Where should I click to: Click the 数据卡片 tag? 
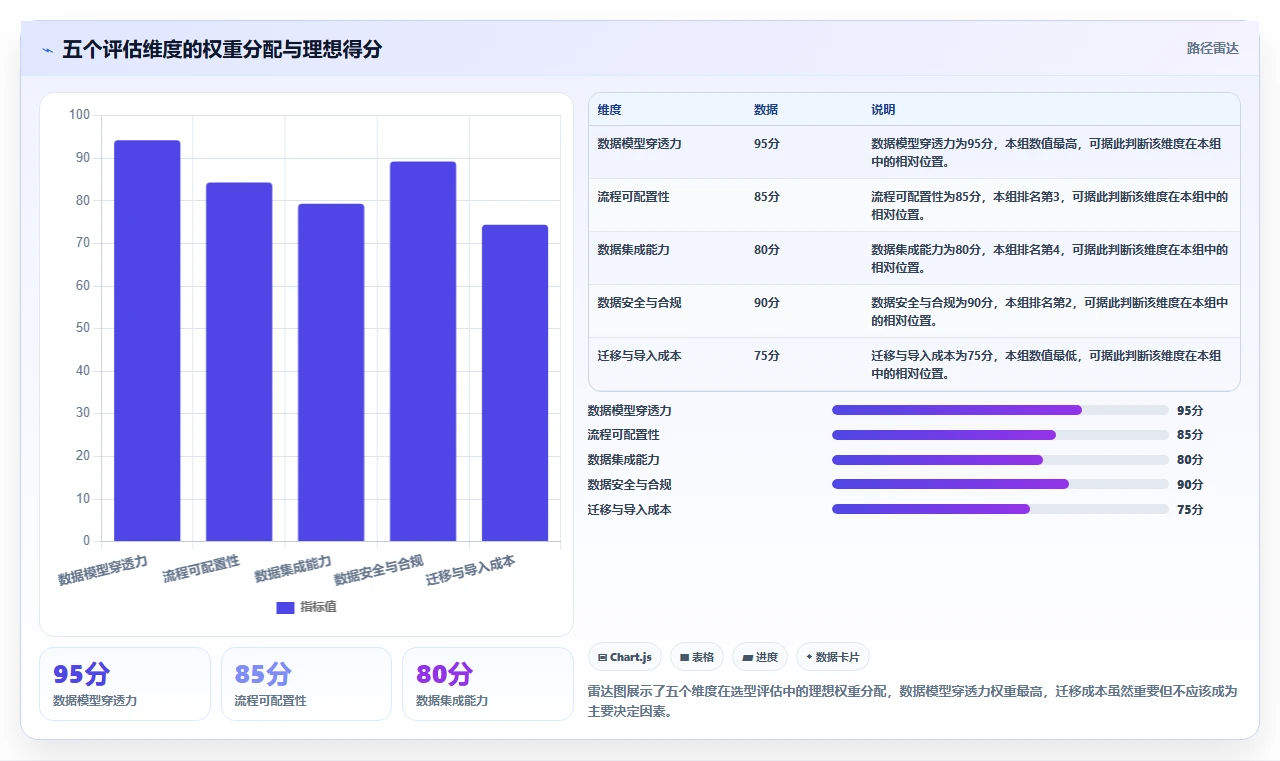pyautogui.click(x=833, y=657)
